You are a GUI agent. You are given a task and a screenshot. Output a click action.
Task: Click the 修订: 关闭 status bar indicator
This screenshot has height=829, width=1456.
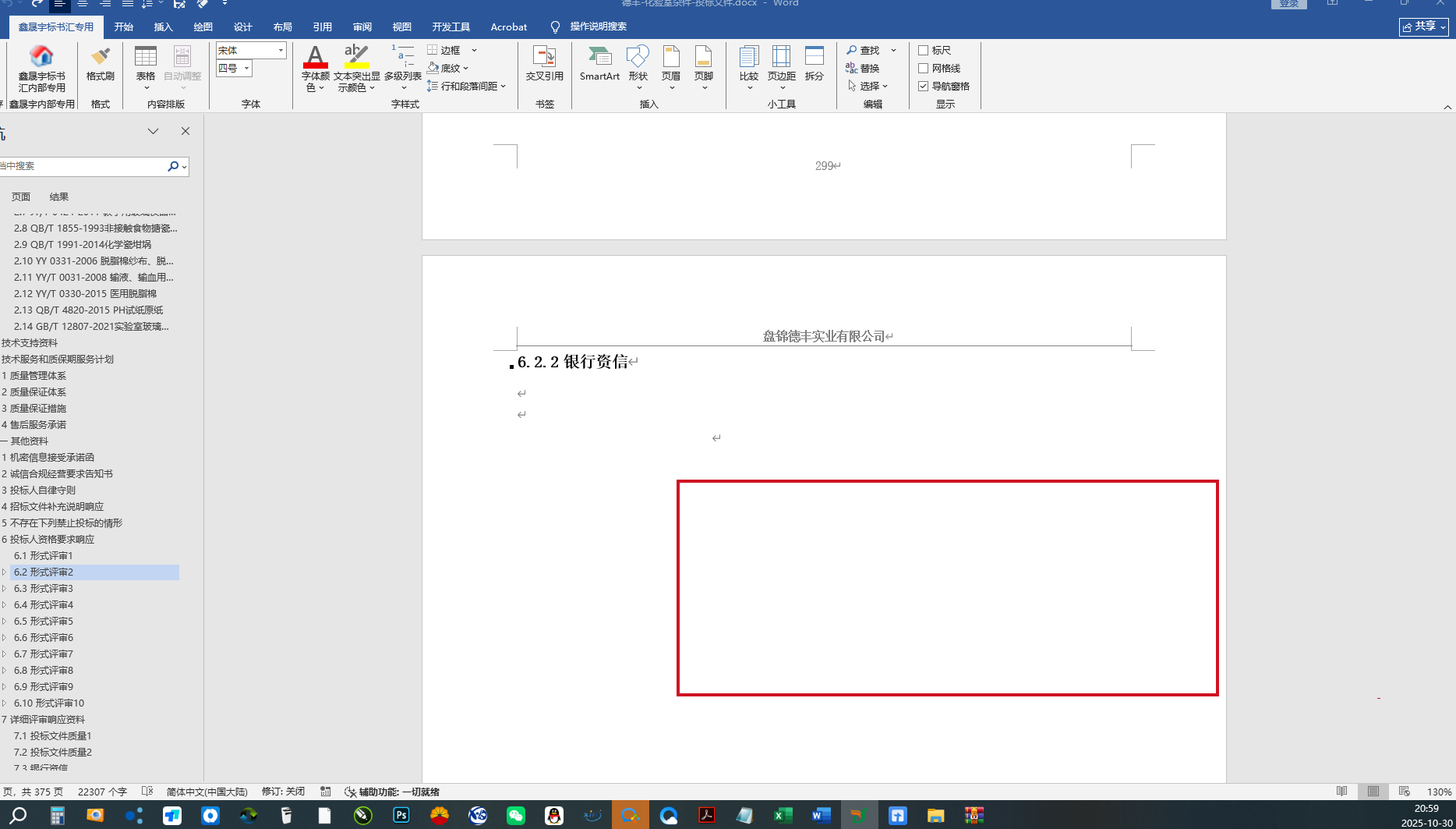[283, 792]
